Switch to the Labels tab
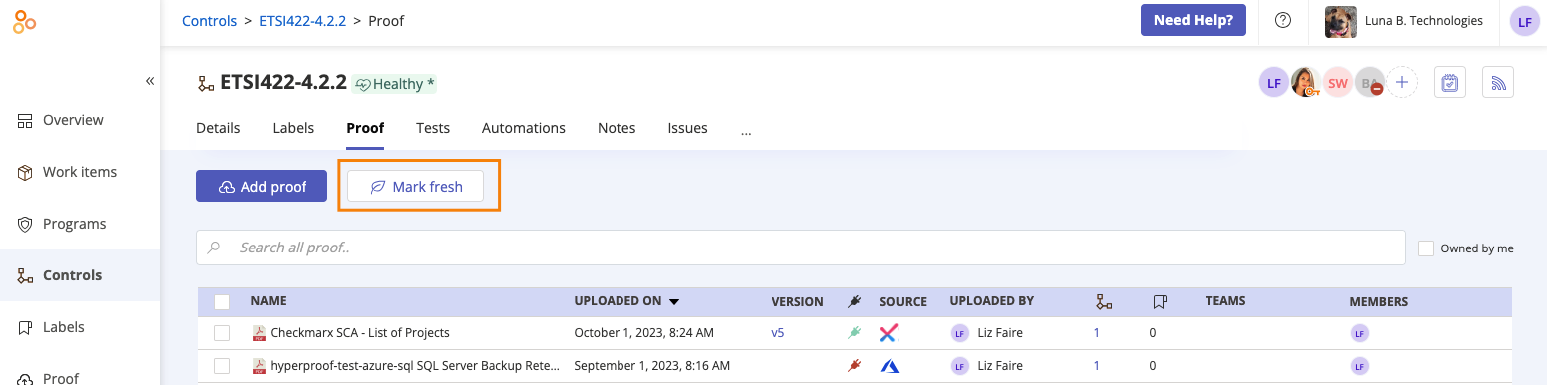 (293, 128)
